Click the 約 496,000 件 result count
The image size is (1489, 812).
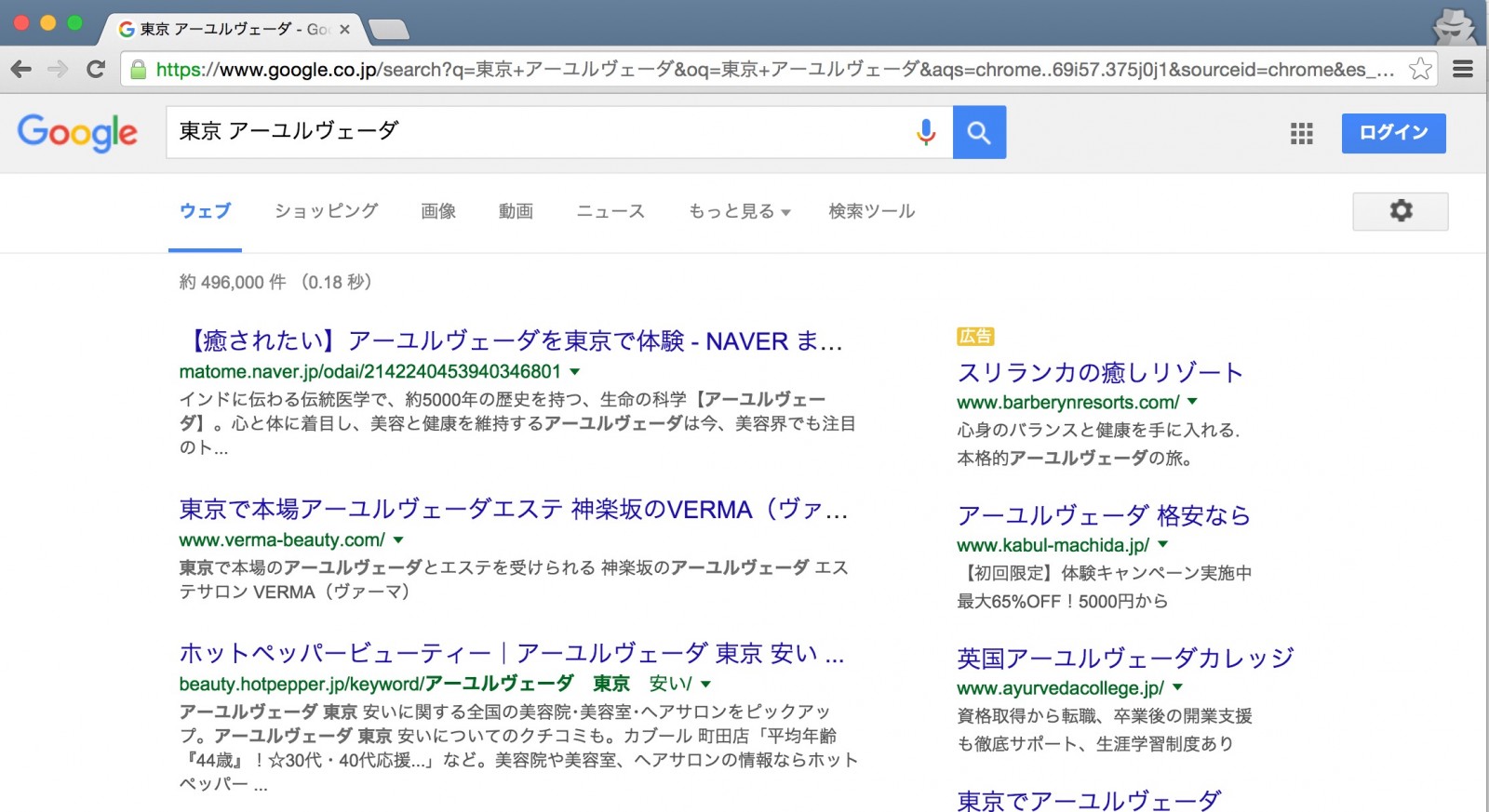pyautogui.click(x=233, y=282)
